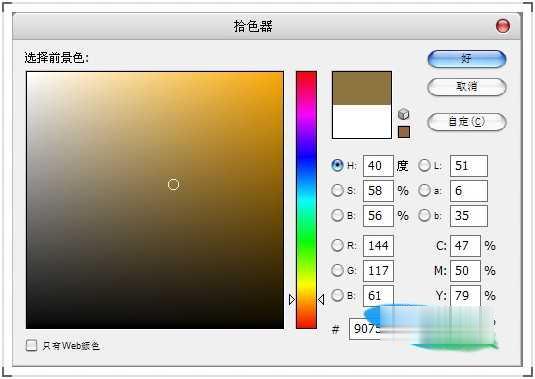Screen dimensions: 535x379
Task: Click the H field showing 40
Action: point(378,166)
